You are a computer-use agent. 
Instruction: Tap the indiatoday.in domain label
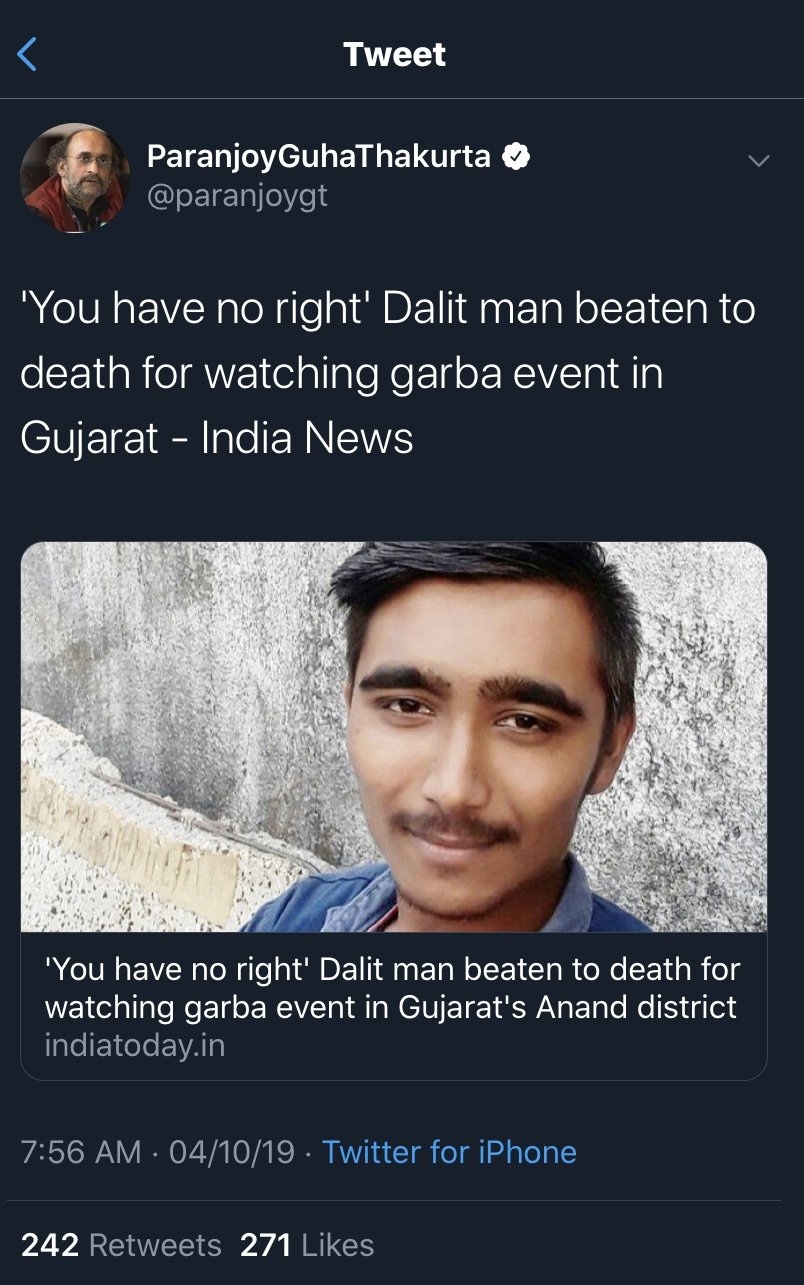[135, 1046]
